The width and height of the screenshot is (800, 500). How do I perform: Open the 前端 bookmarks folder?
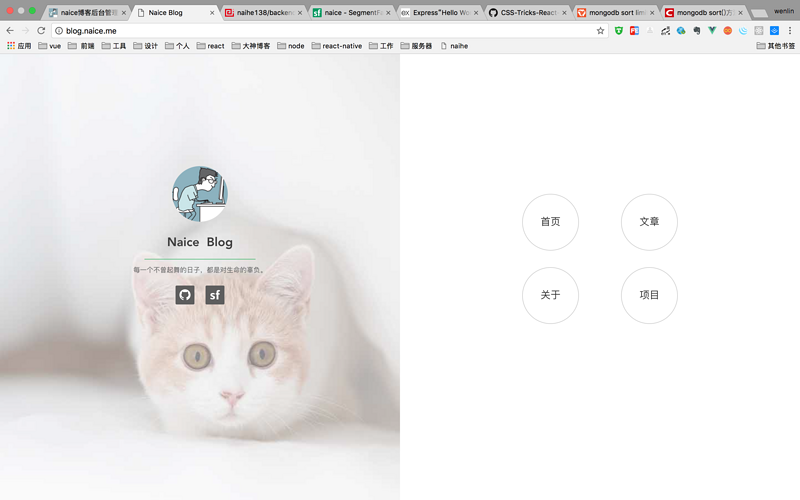pos(82,46)
